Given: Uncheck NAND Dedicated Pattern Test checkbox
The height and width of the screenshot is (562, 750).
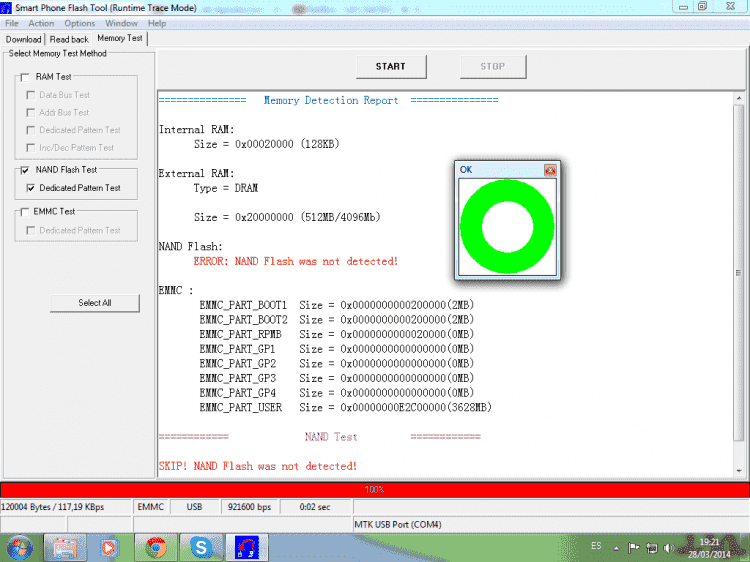Looking at the screenshot, I should pyautogui.click(x=31, y=188).
